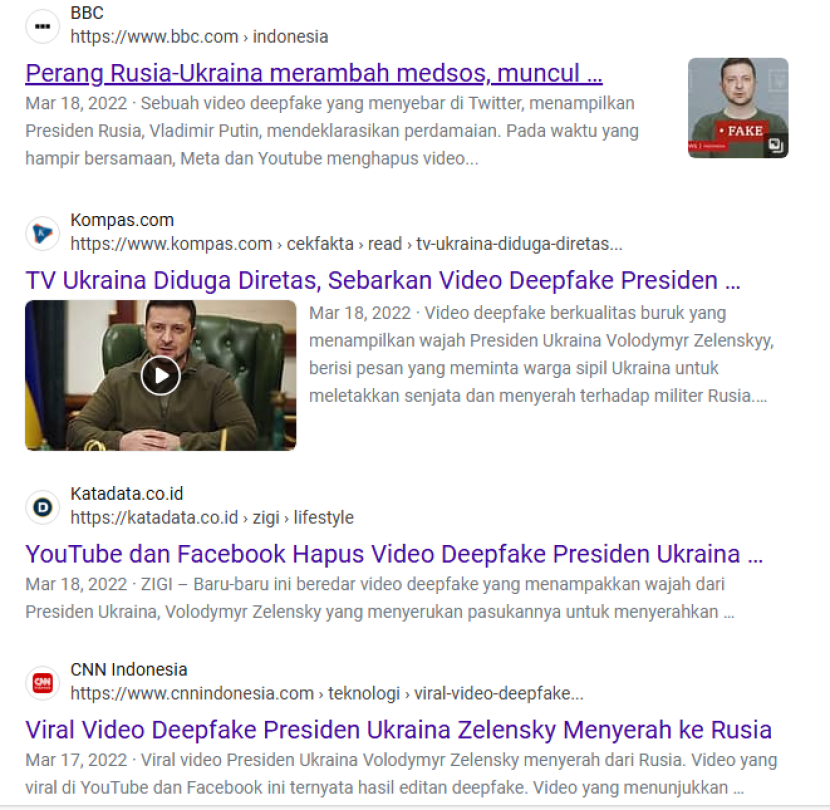Click the BBC site favicon
The image size is (830, 810).
[x=42, y=26]
